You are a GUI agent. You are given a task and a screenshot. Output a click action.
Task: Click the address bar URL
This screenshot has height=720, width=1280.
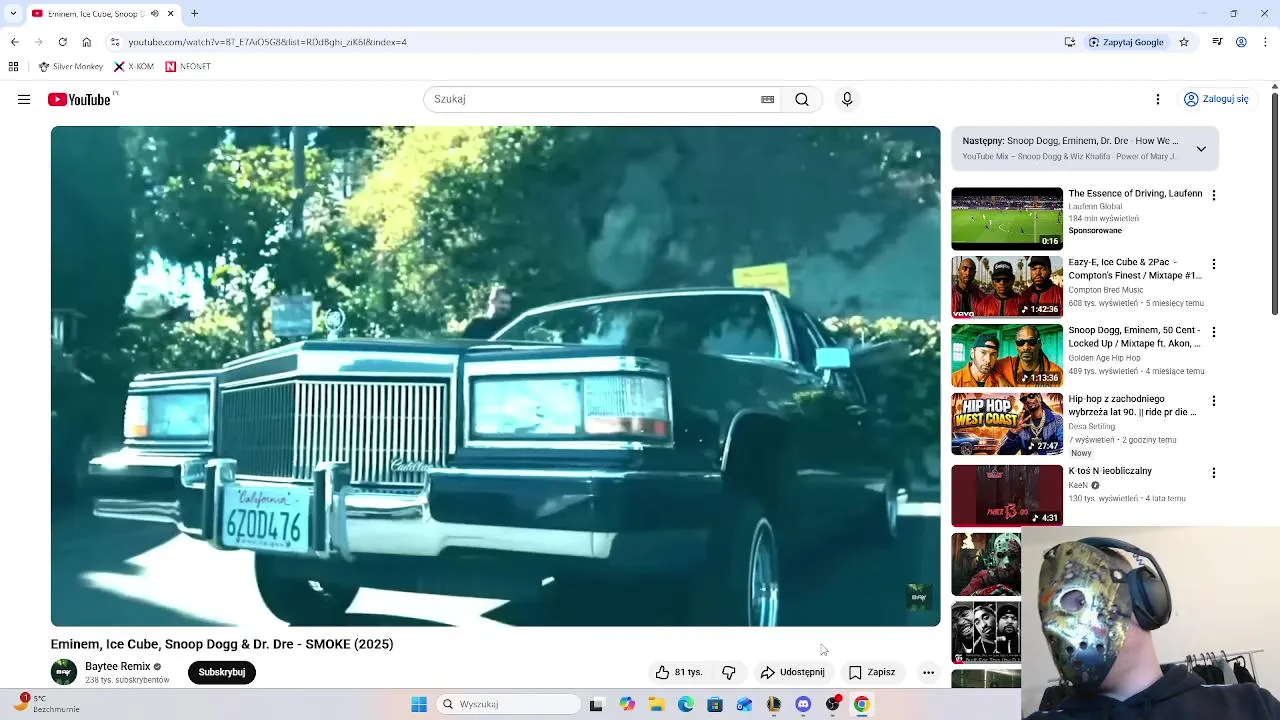click(x=267, y=42)
